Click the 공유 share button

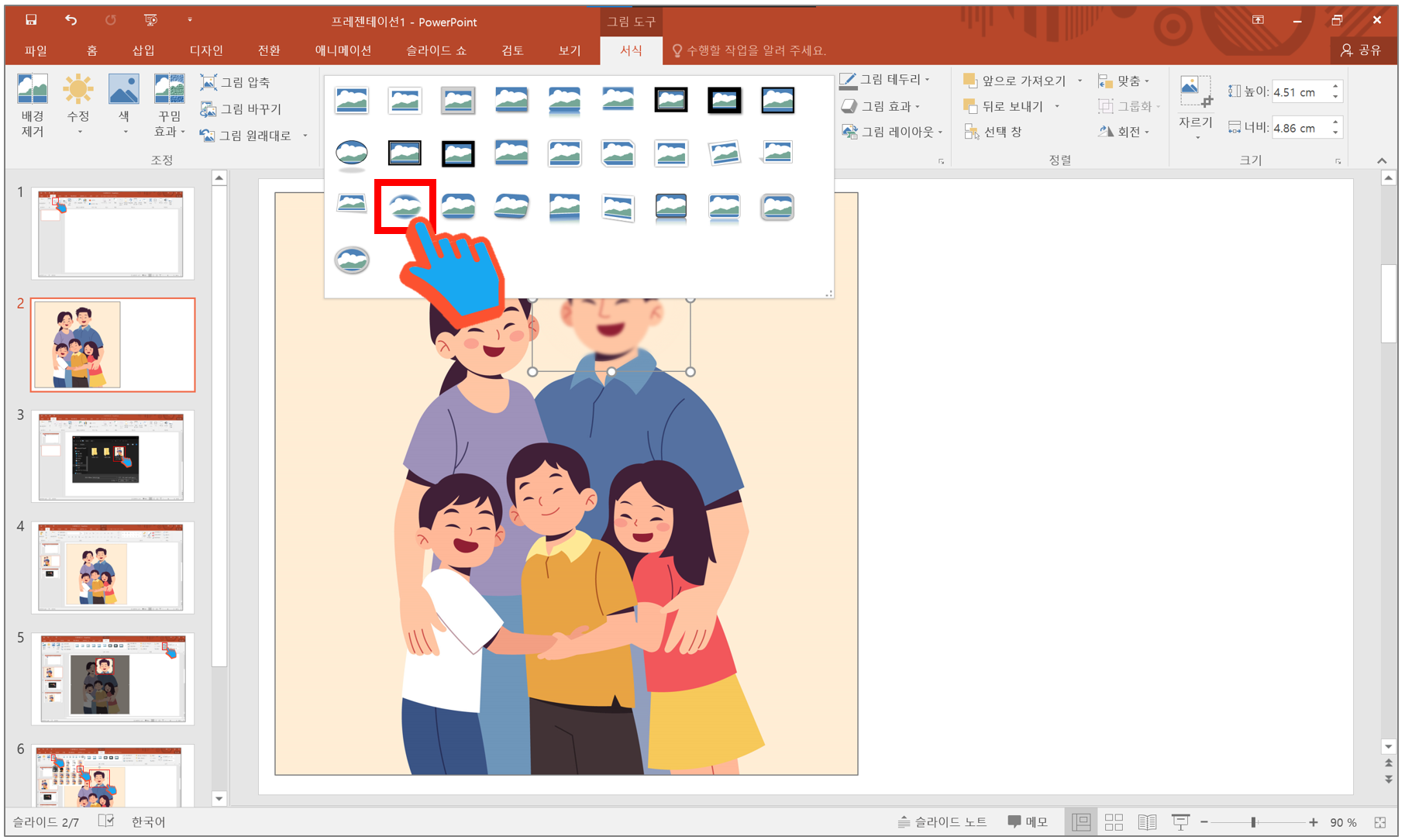click(x=1362, y=50)
